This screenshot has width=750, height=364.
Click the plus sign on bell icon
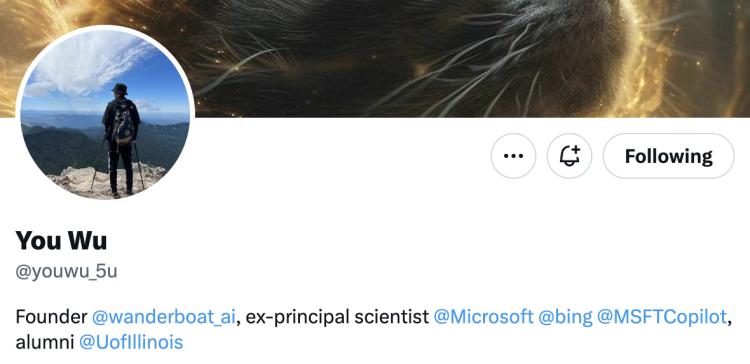coord(575,149)
